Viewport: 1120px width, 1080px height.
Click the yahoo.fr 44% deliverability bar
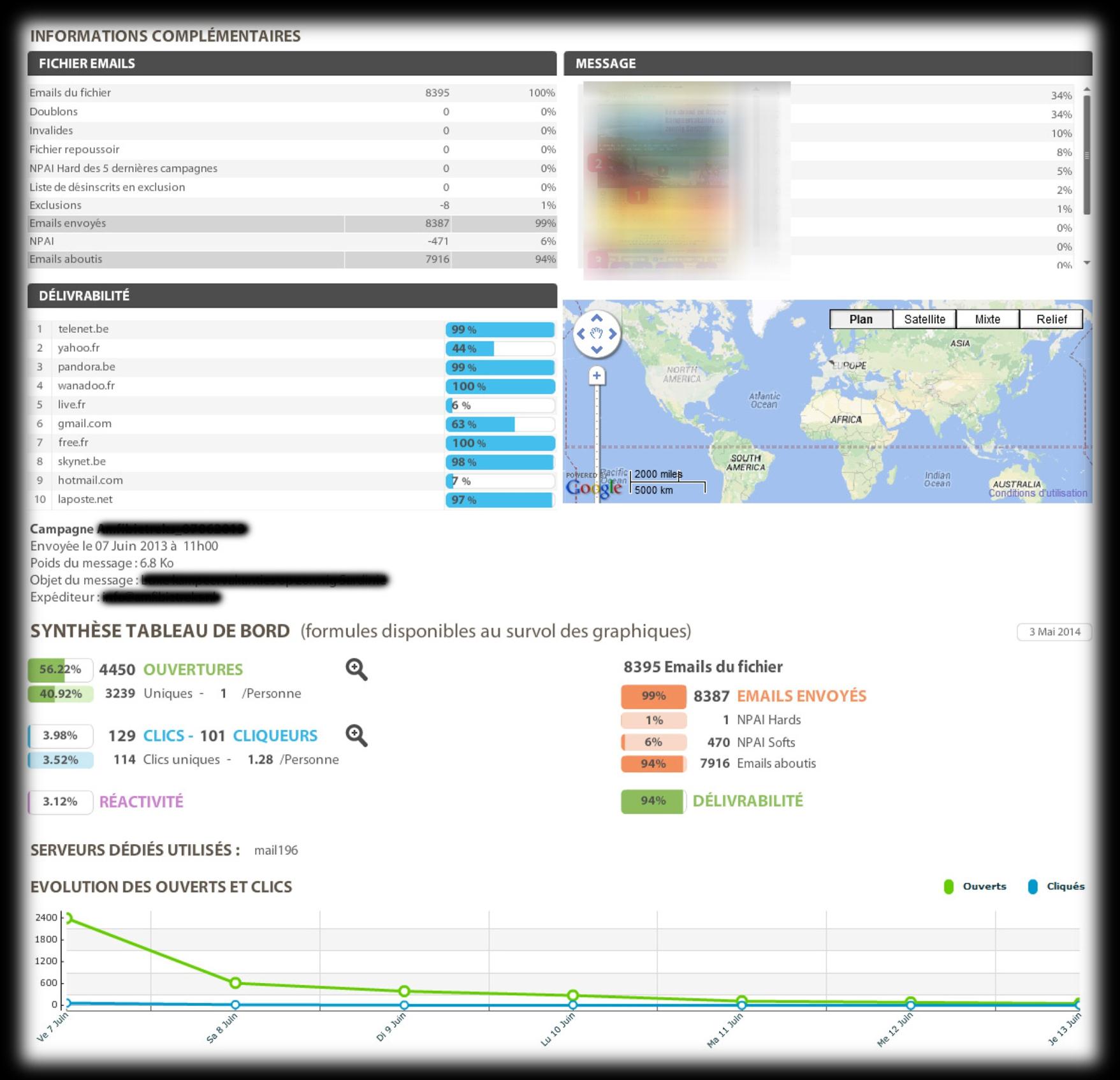point(500,349)
